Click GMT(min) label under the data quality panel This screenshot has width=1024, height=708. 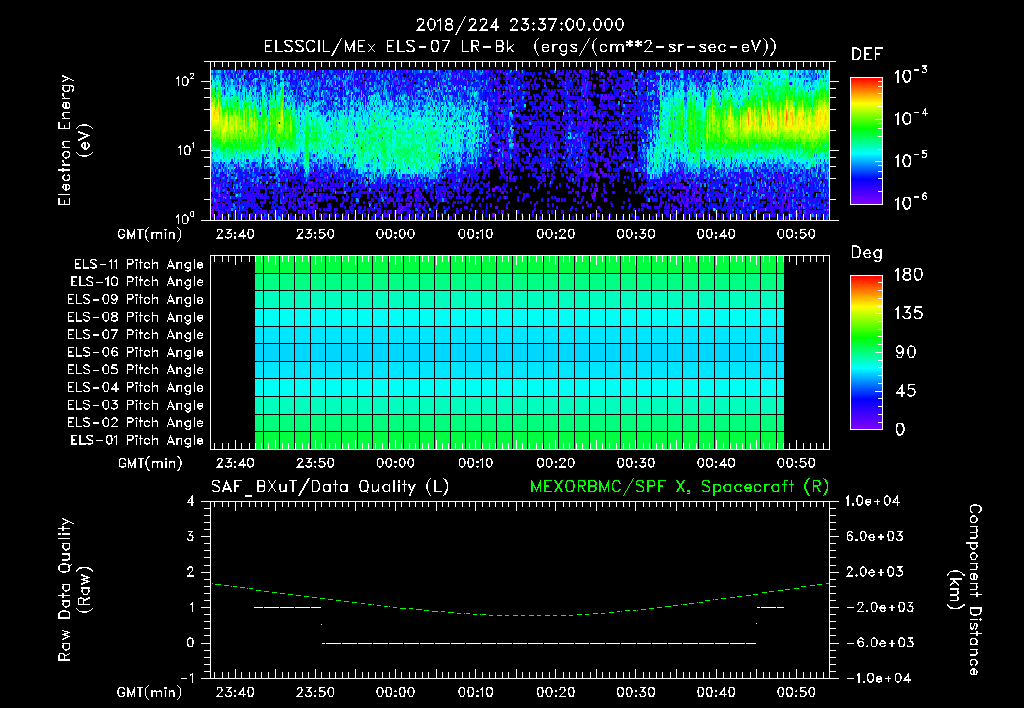point(150,692)
